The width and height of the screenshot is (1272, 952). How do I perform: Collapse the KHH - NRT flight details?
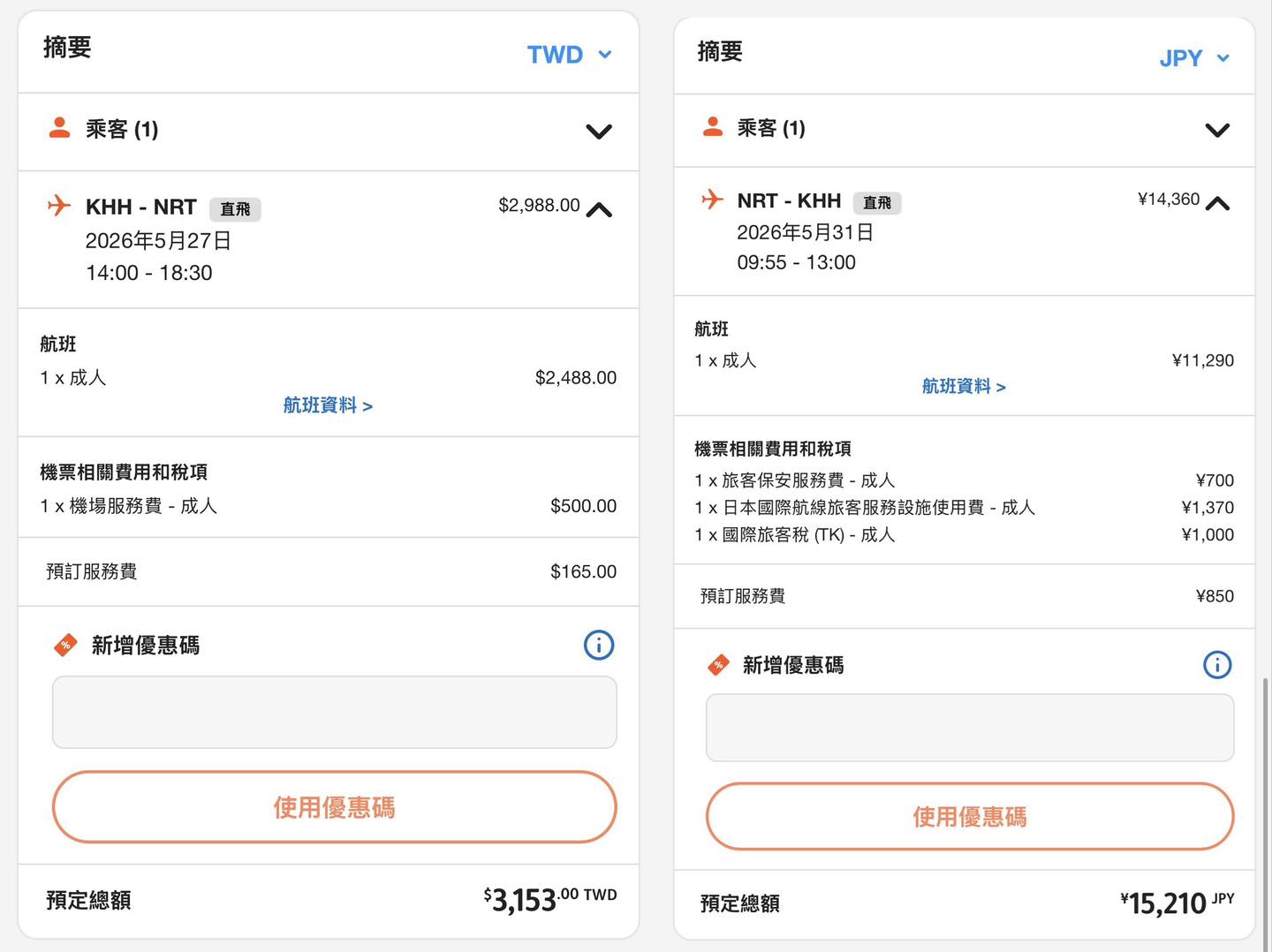pos(599,210)
